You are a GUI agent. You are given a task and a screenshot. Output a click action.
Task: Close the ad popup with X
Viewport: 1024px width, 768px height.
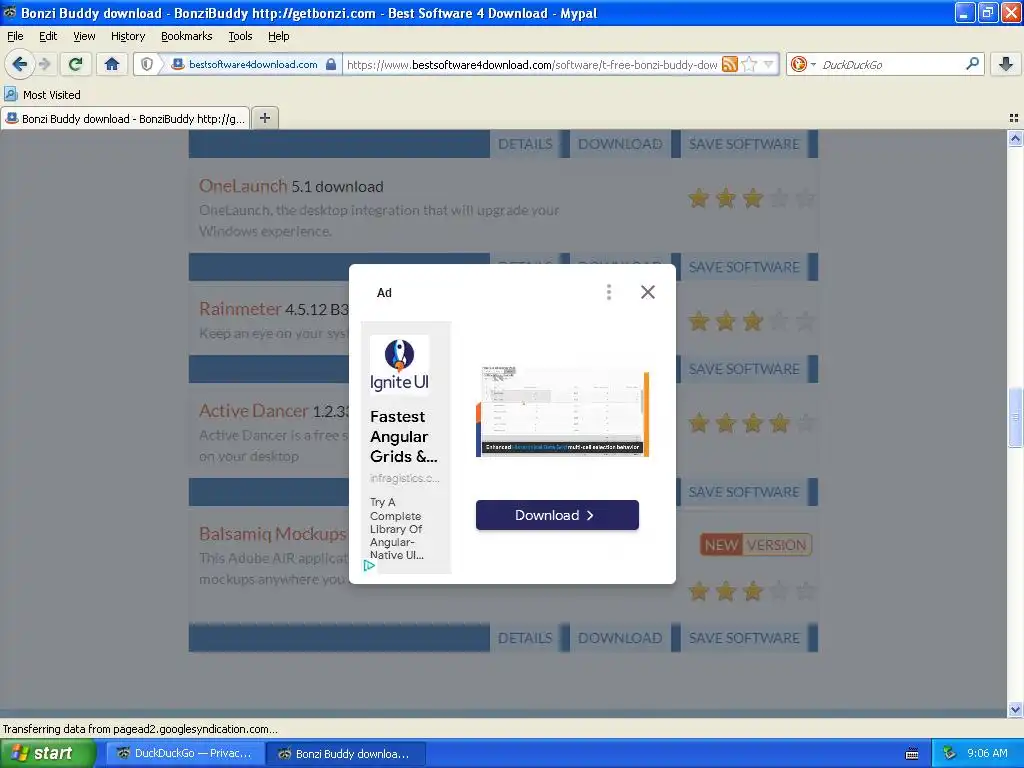pyautogui.click(x=647, y=292)
